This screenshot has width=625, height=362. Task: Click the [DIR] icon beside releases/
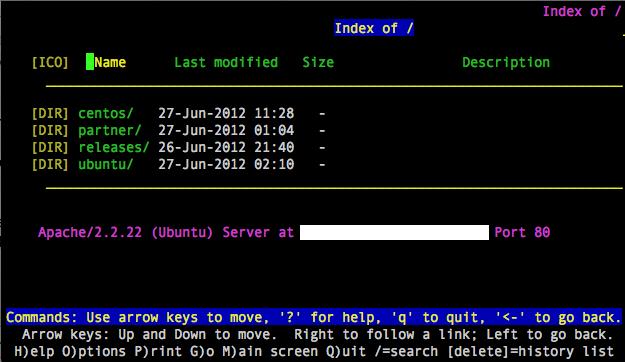[x=50, y=147]
